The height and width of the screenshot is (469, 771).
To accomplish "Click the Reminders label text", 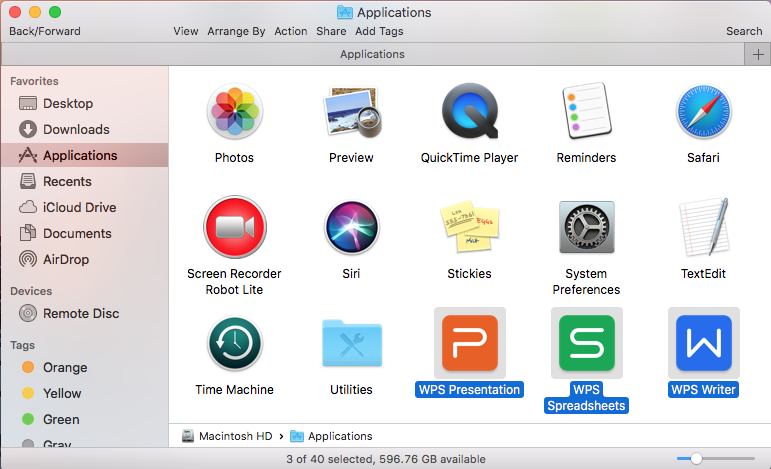I will pyautogui.click(x=586, y=158).
